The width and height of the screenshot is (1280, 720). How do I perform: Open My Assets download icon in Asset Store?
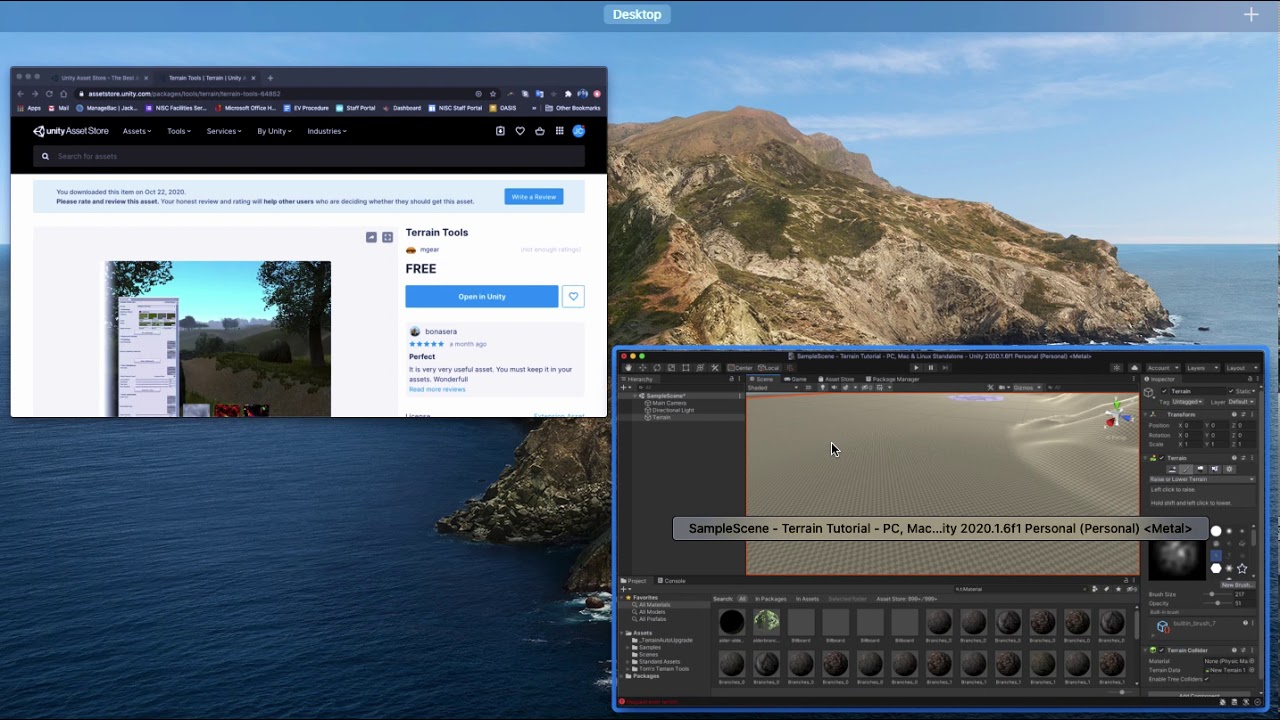point(500,131)
